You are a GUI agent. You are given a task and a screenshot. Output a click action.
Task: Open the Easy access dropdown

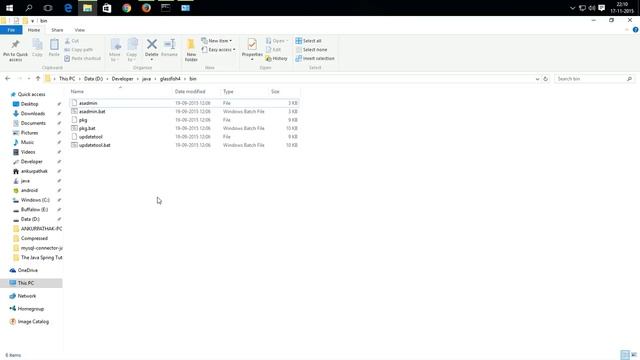[x=218, y=49]
